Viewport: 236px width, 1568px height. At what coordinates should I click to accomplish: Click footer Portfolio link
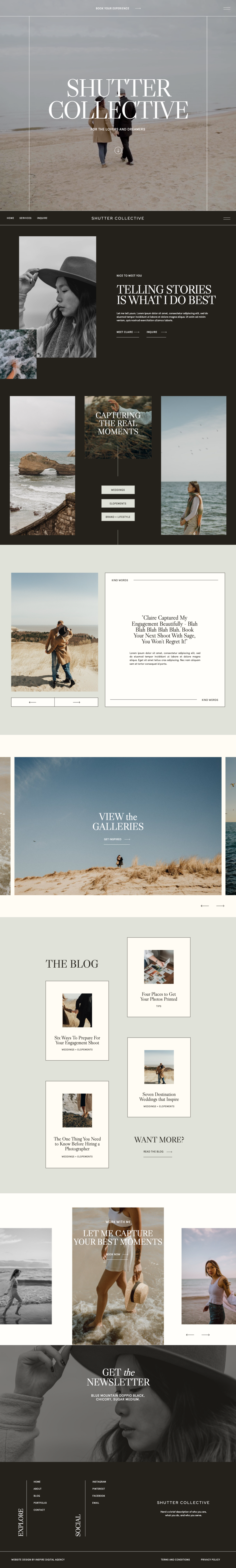click(40, 1503)
